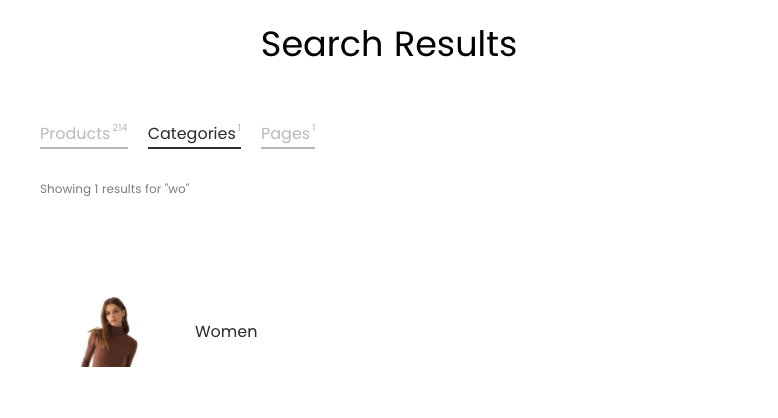
Task: Open the Women category thumbnail image
Action: [109, 332]
